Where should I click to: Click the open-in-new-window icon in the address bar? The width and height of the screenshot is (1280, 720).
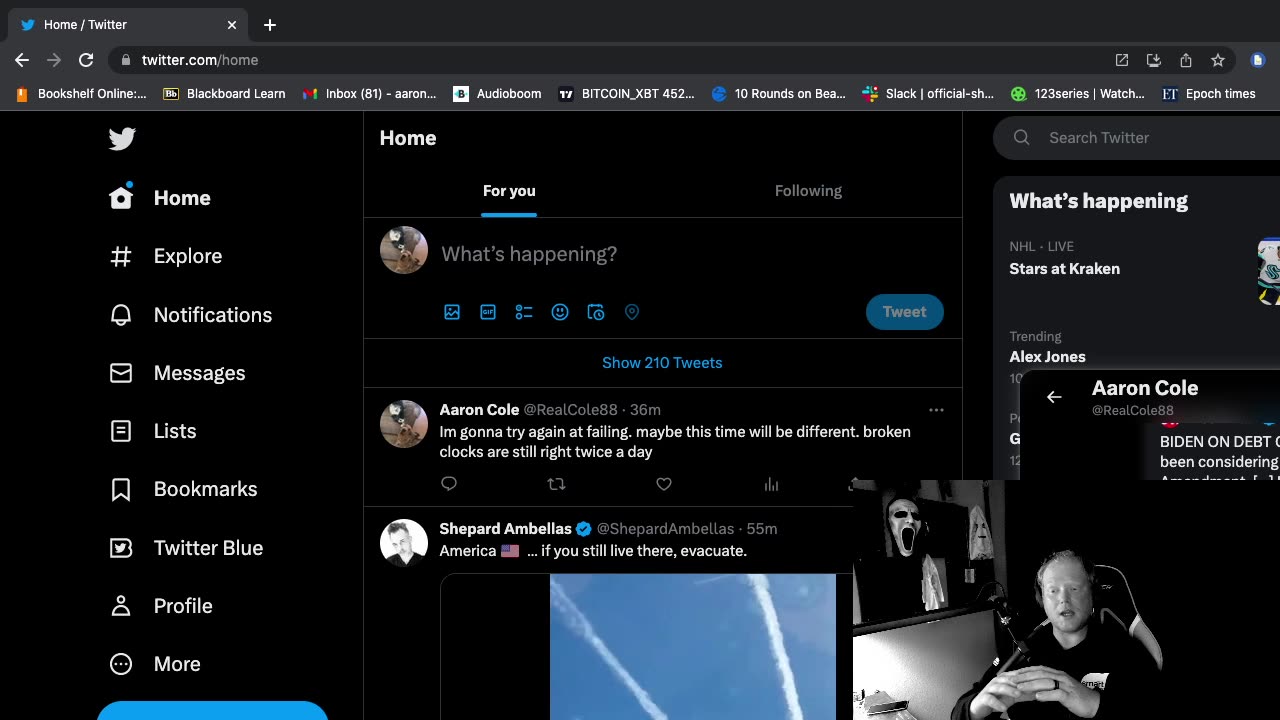[1122, 60]
